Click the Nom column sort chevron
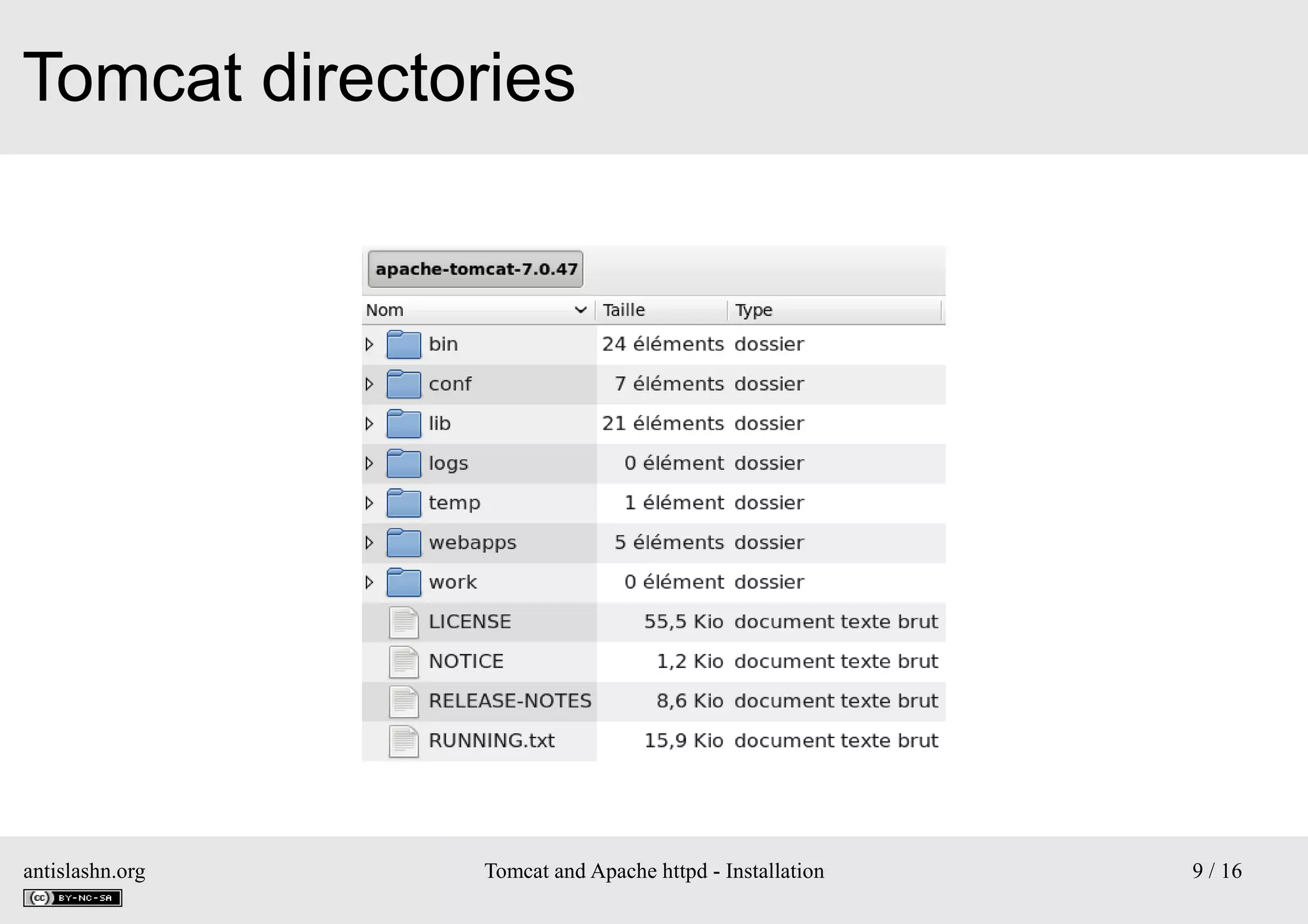1308x924 pixels. point(581,310)
